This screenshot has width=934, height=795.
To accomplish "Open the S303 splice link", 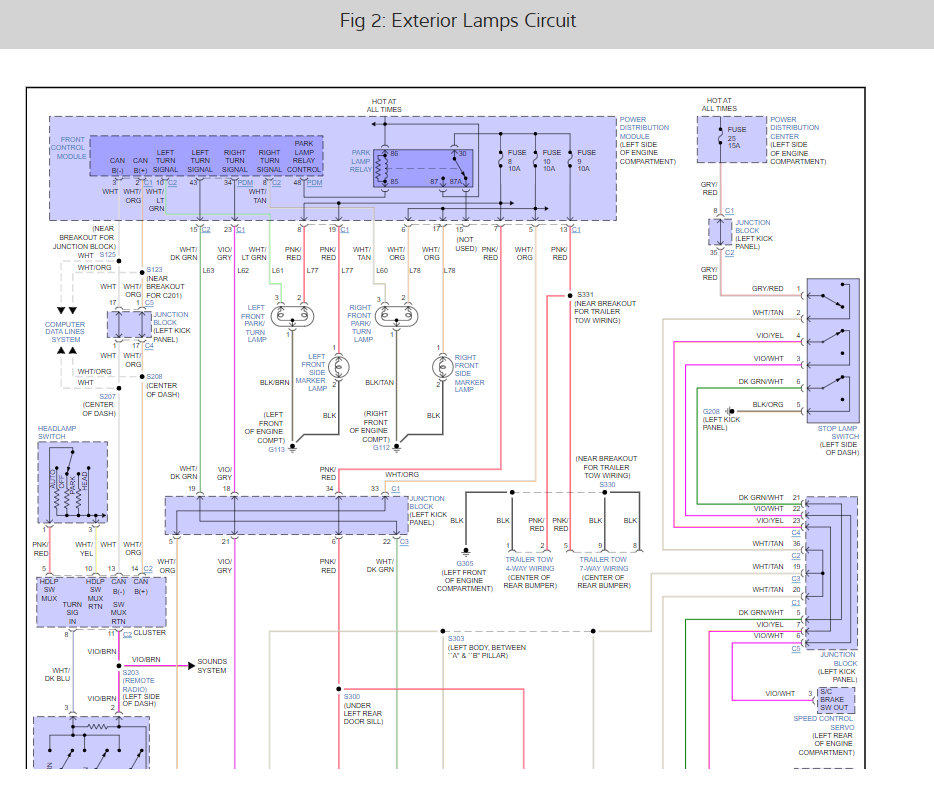I will pyautogui.click(x=456, y=638).
